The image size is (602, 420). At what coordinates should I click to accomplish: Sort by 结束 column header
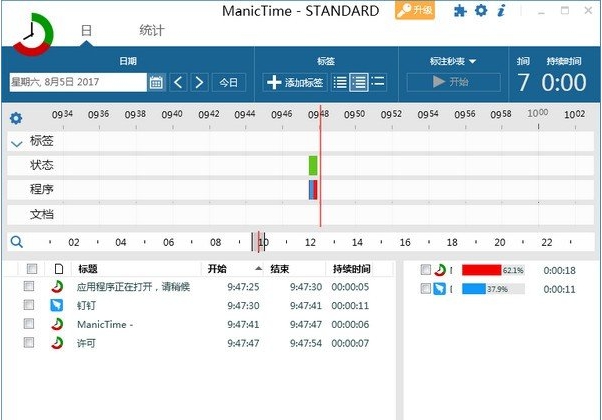(280, 269)
